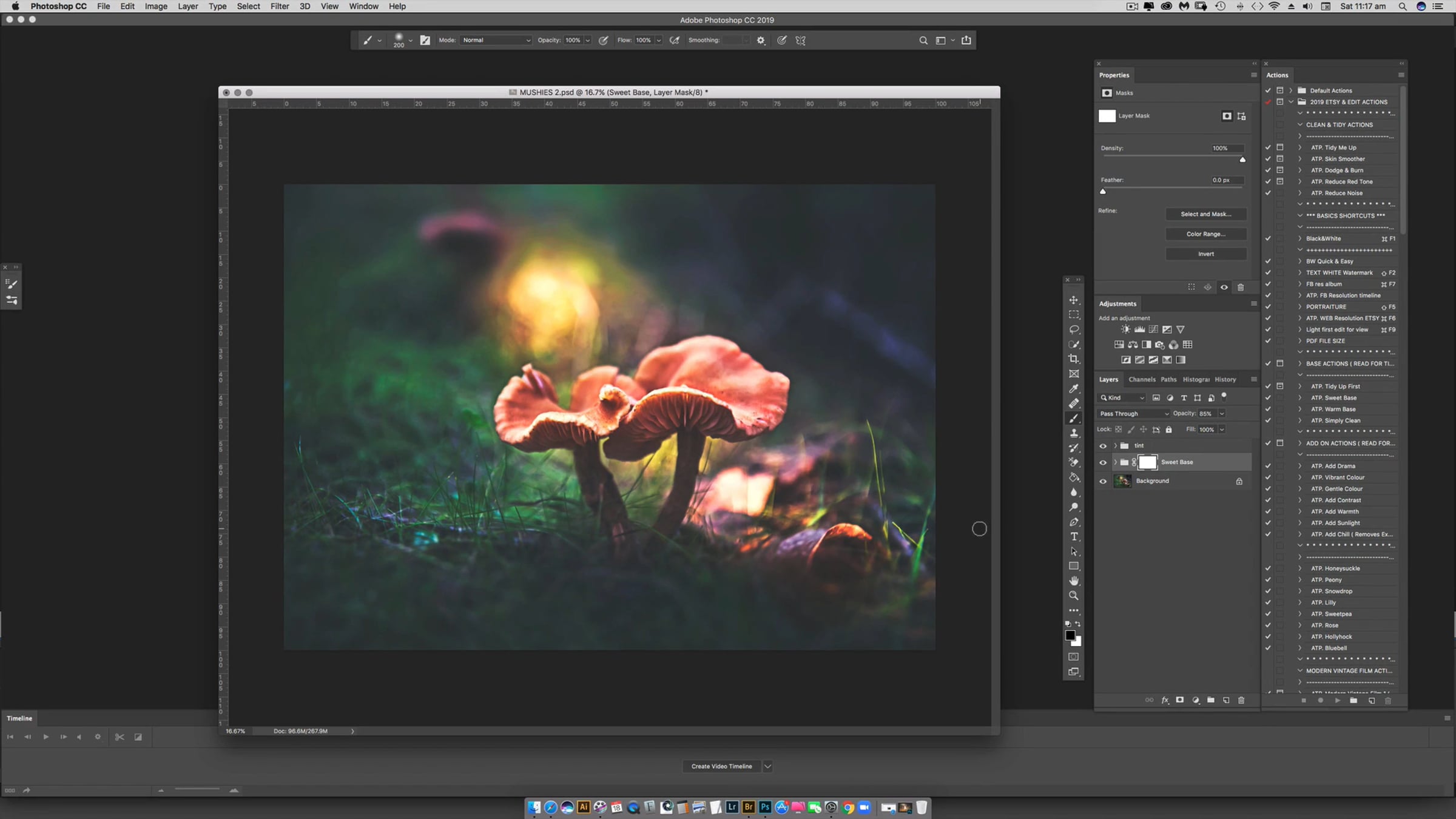Select the Crop tool
The width and height of the screenshot is (1456, 819).
pos(1074,359)
